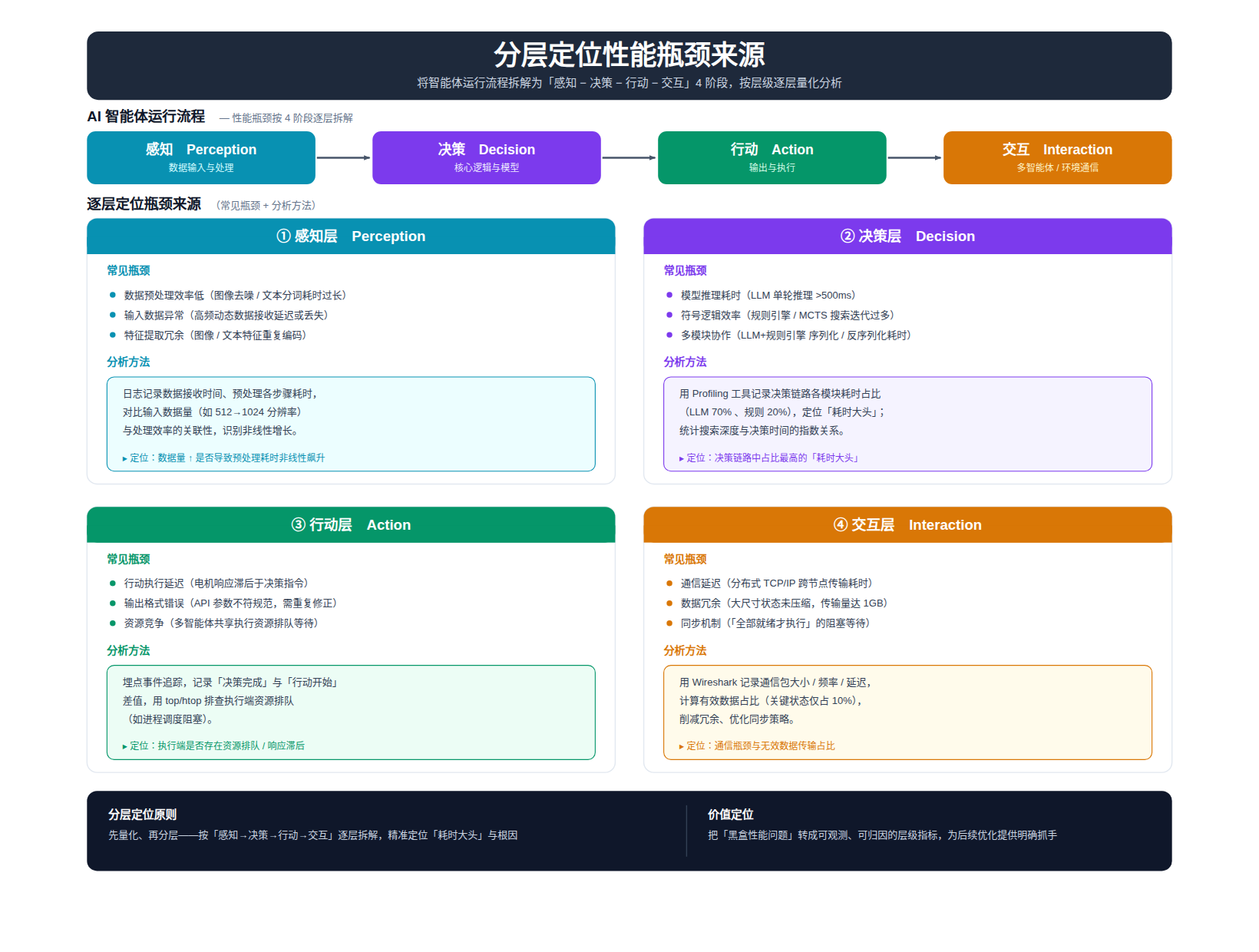Click the 价值定位 footer heading
1259x952 pixels.
[731, 815]
